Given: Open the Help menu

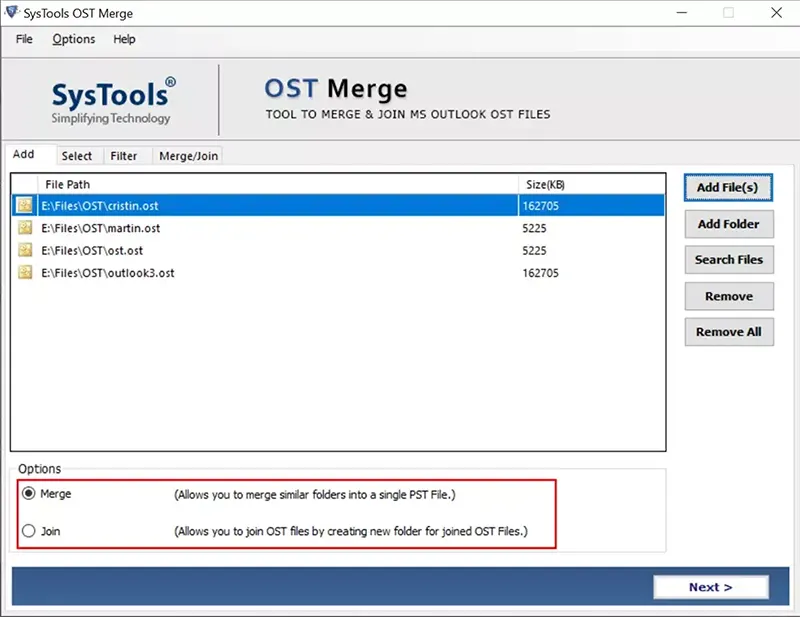Looking at the screenshot, I should (x=124, y=39).
